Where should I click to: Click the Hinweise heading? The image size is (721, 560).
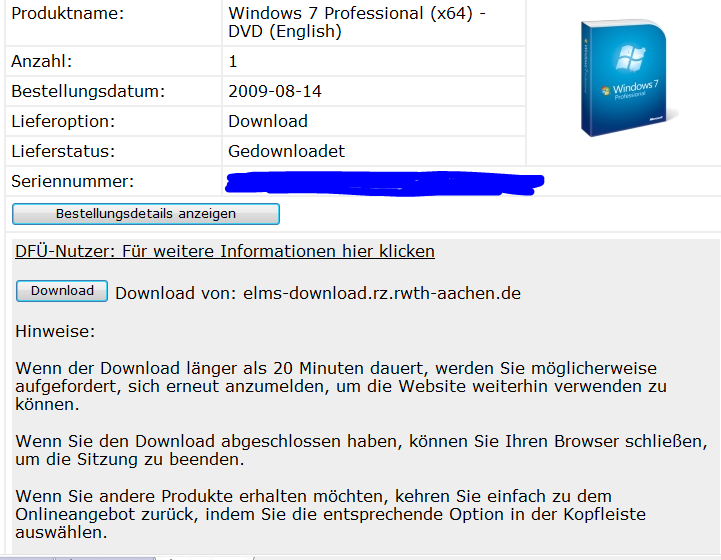point(55,330)
